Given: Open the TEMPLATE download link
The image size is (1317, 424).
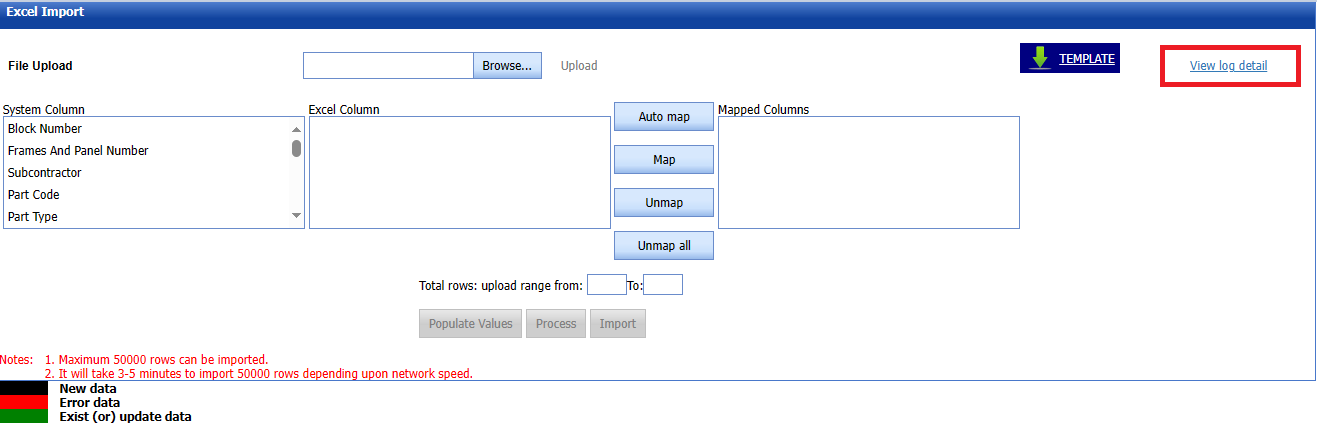Looking at the screenshot, I should point(1086,59).
